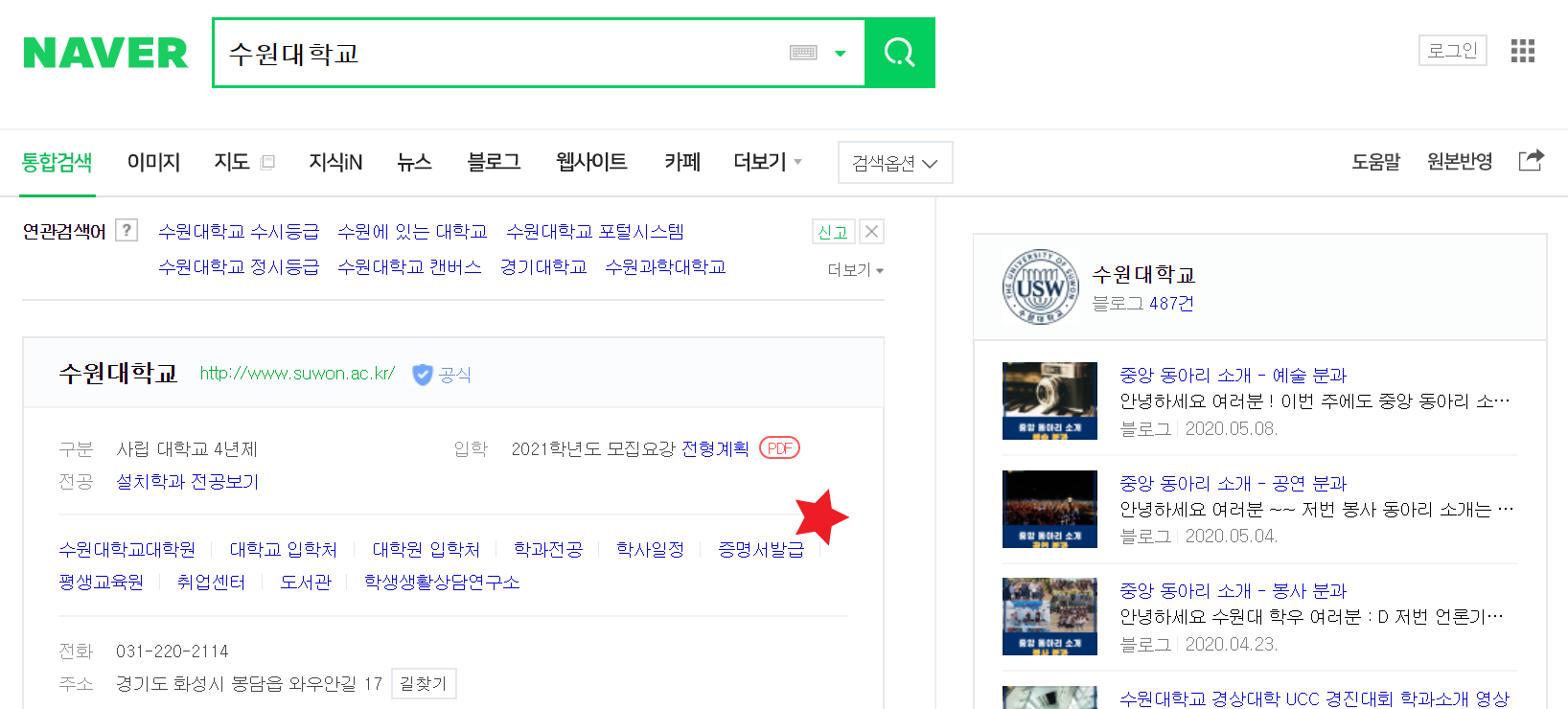Open the 평생교육원 sublink
Screen dimensions: 1568x709
coord(101,582)
